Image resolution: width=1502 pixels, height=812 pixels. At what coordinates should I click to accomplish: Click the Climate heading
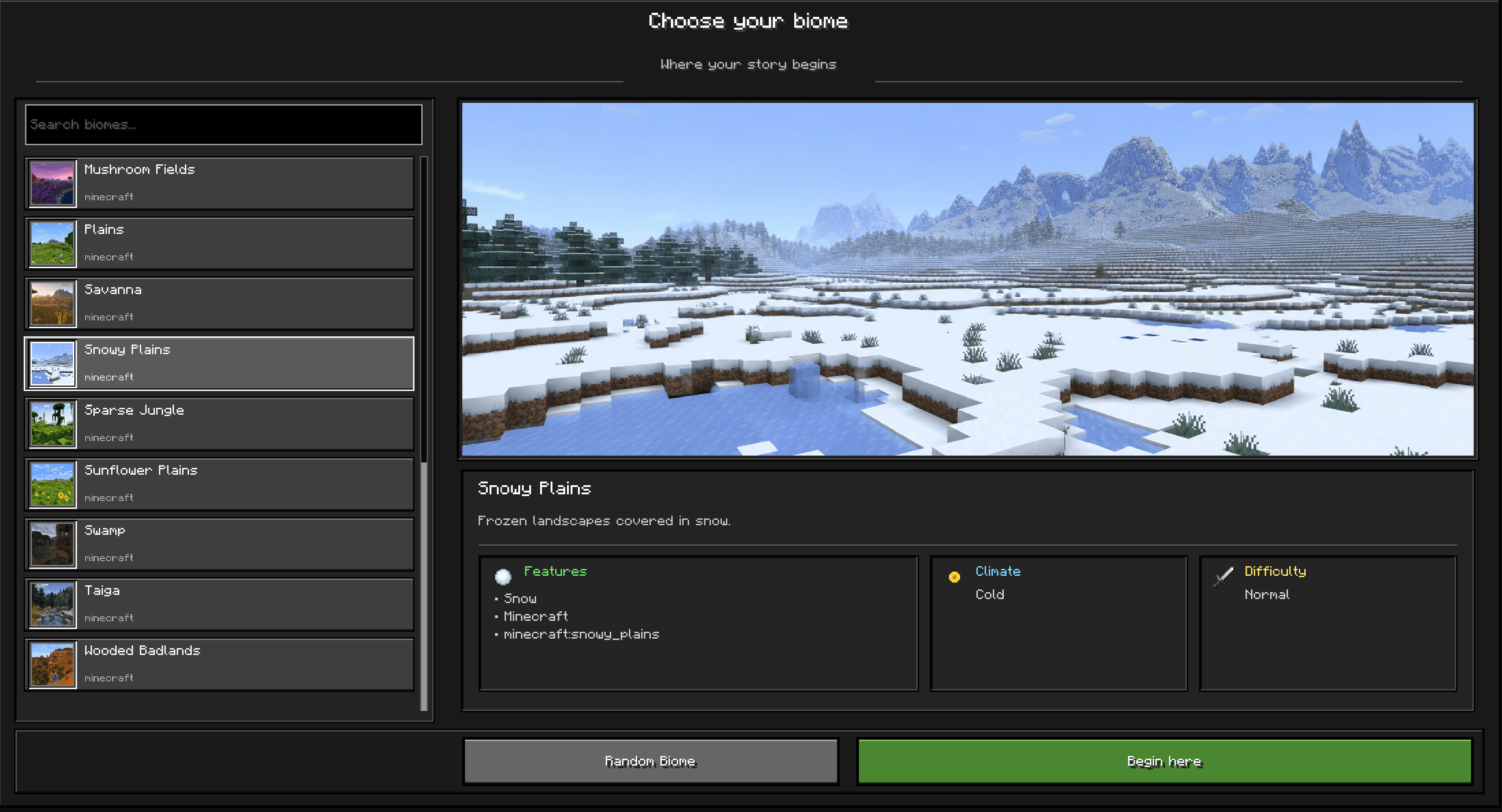coord(998,571)
